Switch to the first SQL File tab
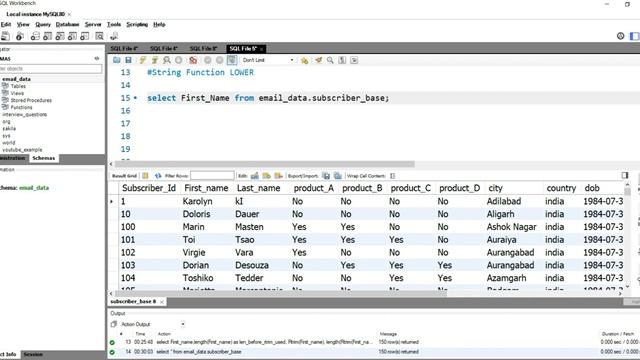The image size is (640, 360). pos(124,48)
